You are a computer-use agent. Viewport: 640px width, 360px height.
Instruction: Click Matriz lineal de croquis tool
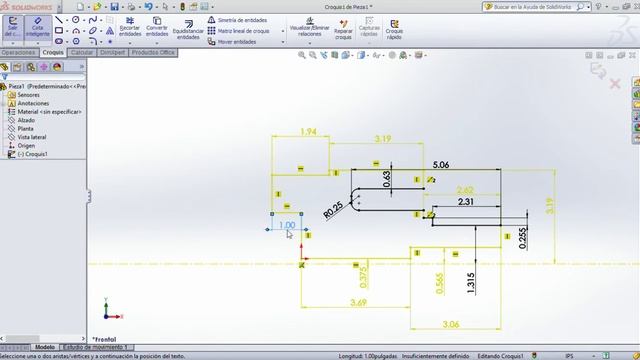(239, 31)
